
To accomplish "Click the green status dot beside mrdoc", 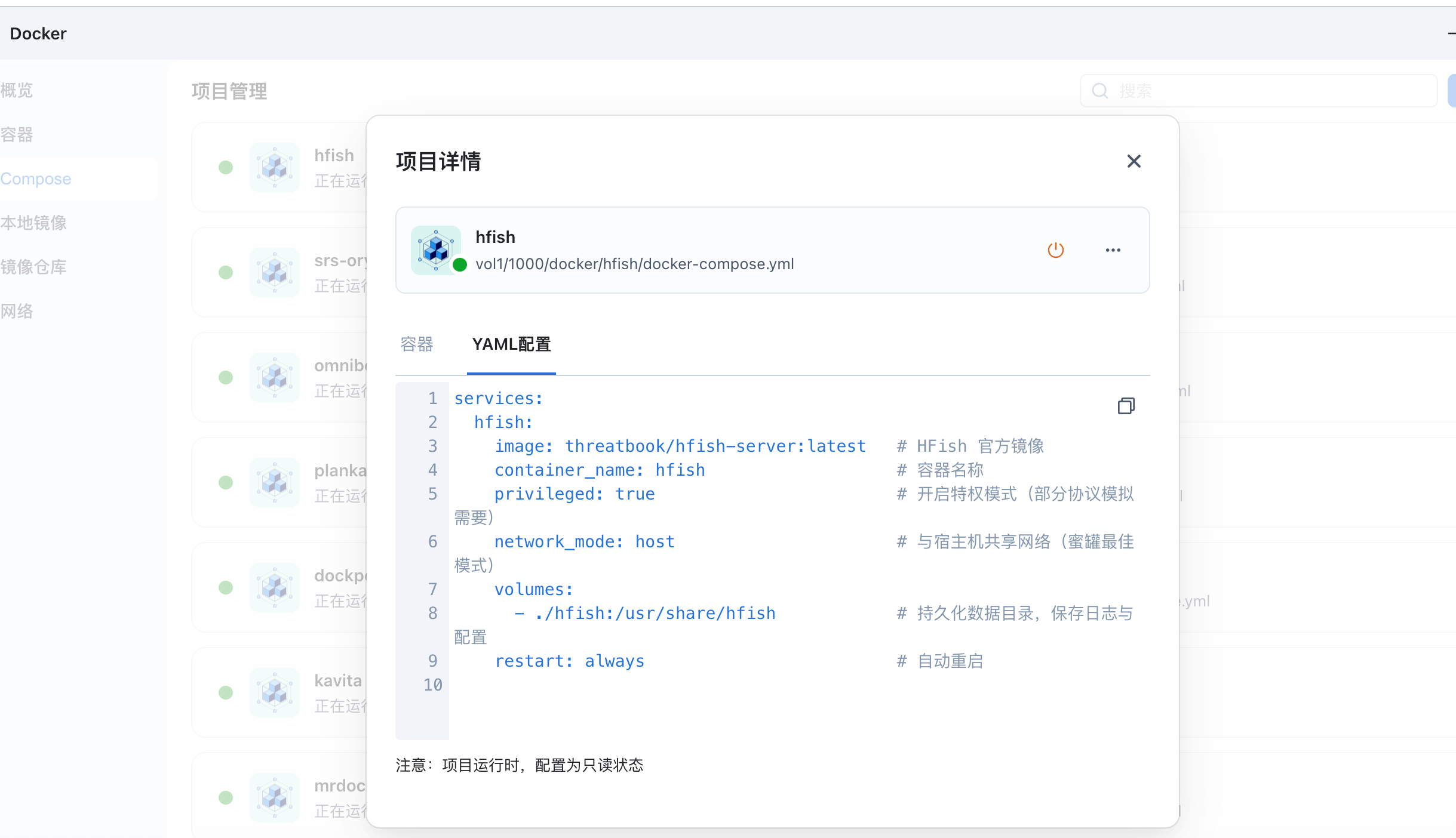I will pyautogui.click(x=226, y=797).
